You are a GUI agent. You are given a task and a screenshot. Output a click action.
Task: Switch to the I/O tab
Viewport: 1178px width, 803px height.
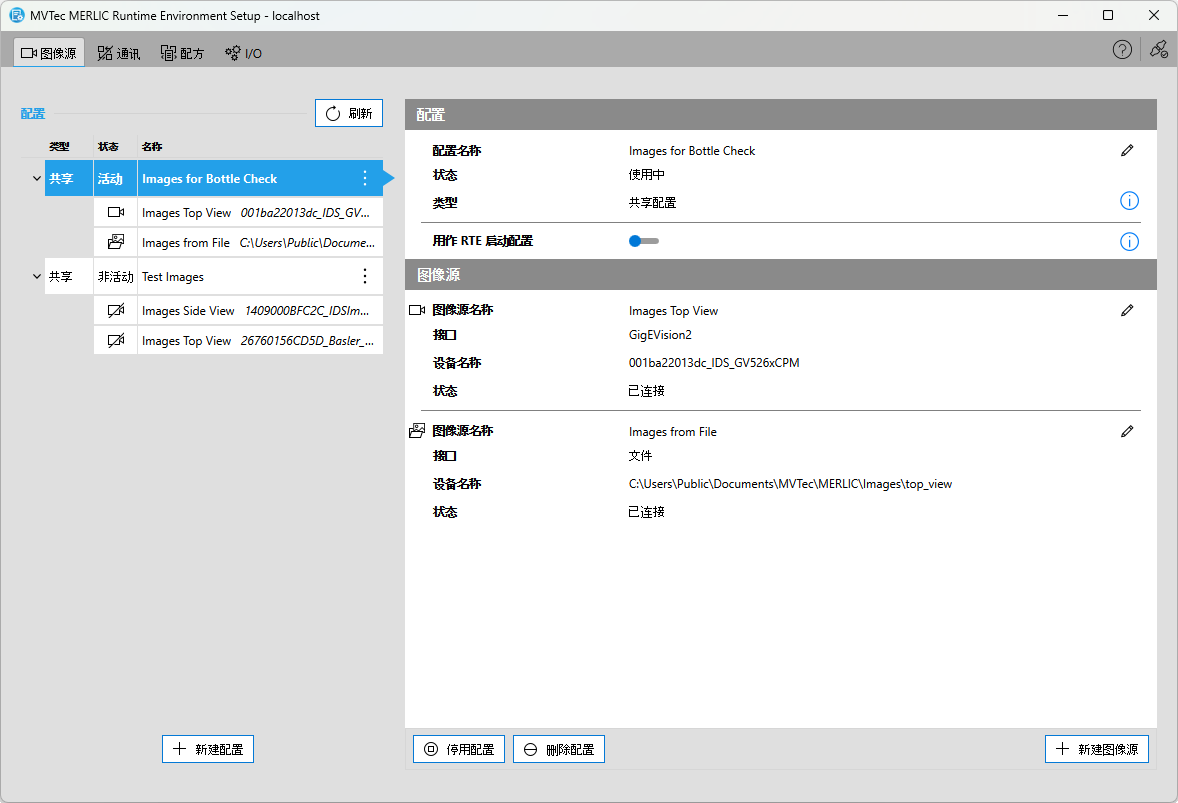click(243, 53)
